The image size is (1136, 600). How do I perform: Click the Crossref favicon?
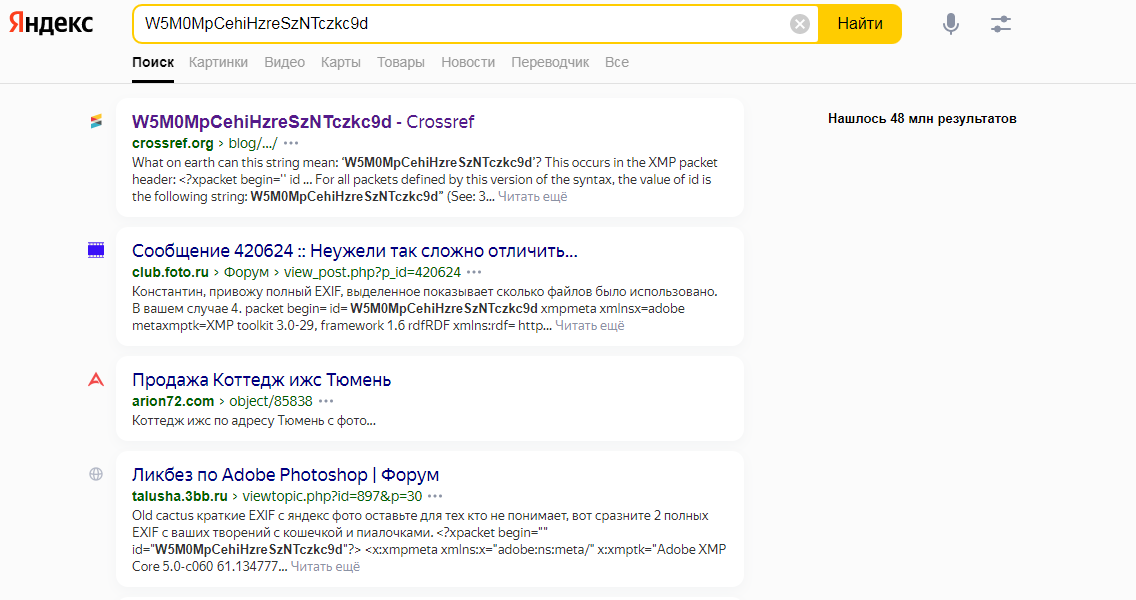click(96, 122)
